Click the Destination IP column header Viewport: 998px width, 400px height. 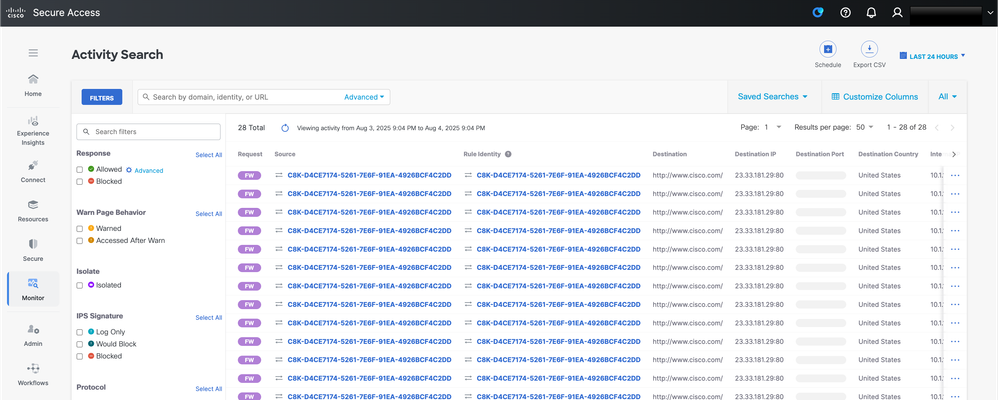(x=756, y=154)
